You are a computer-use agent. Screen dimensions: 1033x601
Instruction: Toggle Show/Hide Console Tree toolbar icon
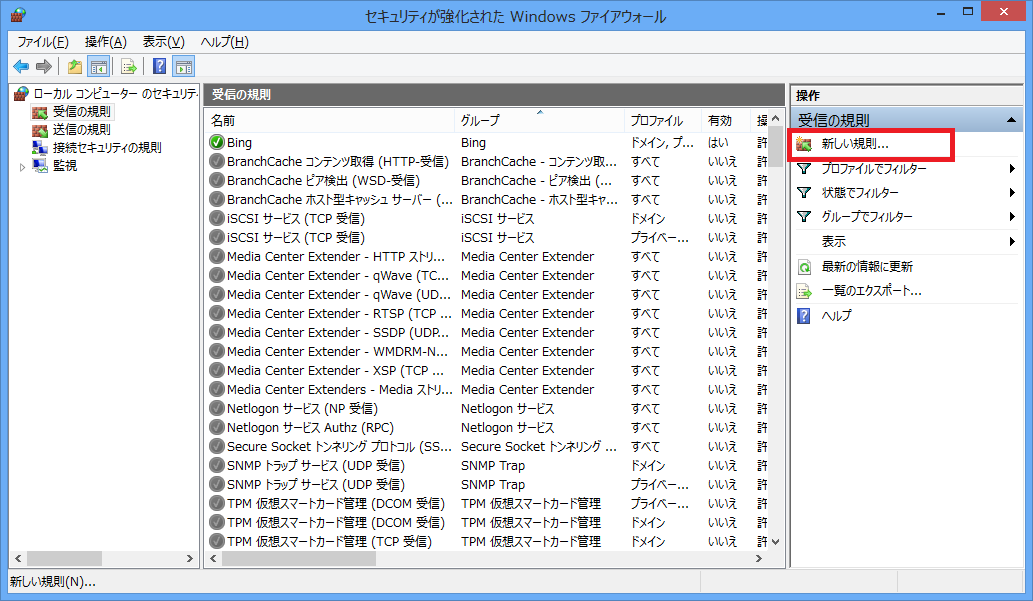click(98, 67)
